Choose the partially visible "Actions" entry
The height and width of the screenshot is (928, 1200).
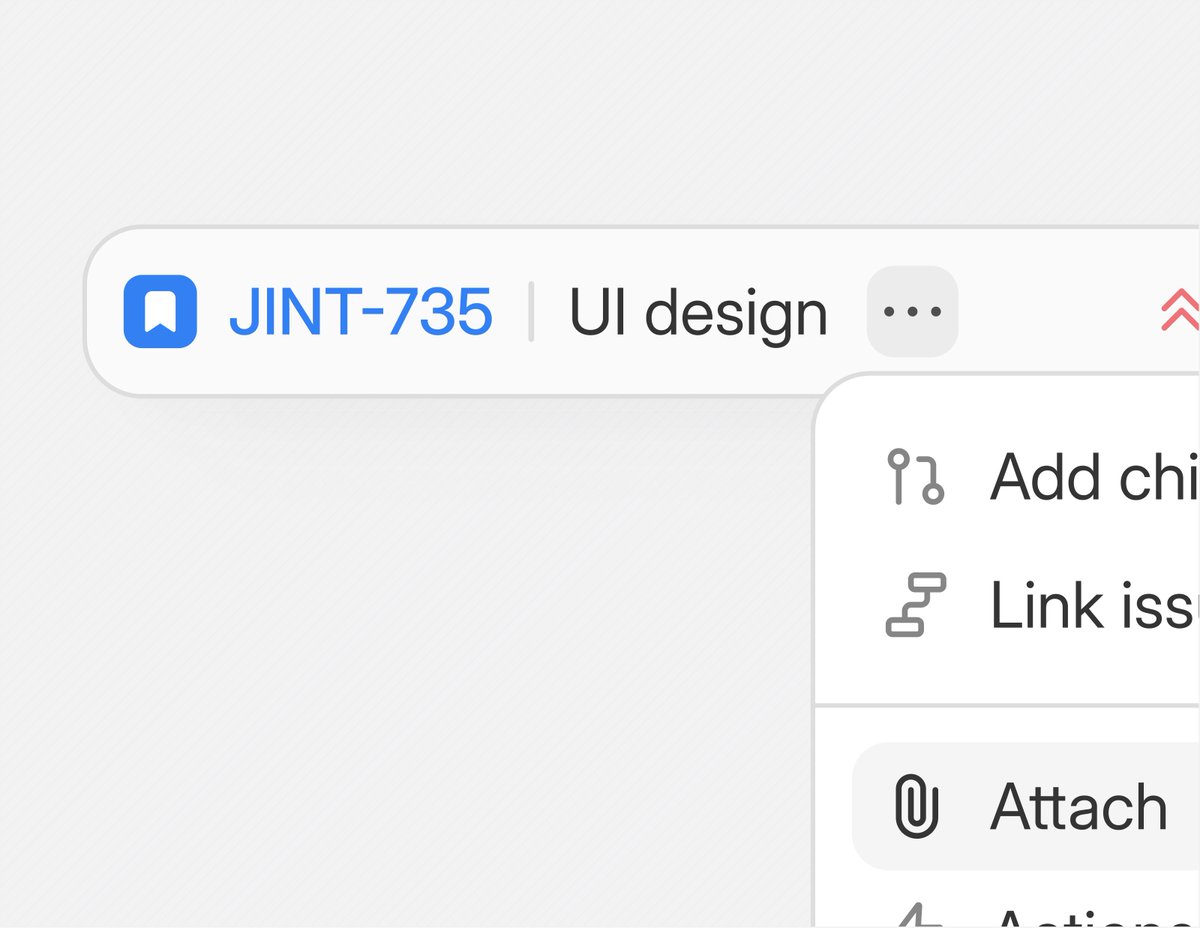[1094, 918]
